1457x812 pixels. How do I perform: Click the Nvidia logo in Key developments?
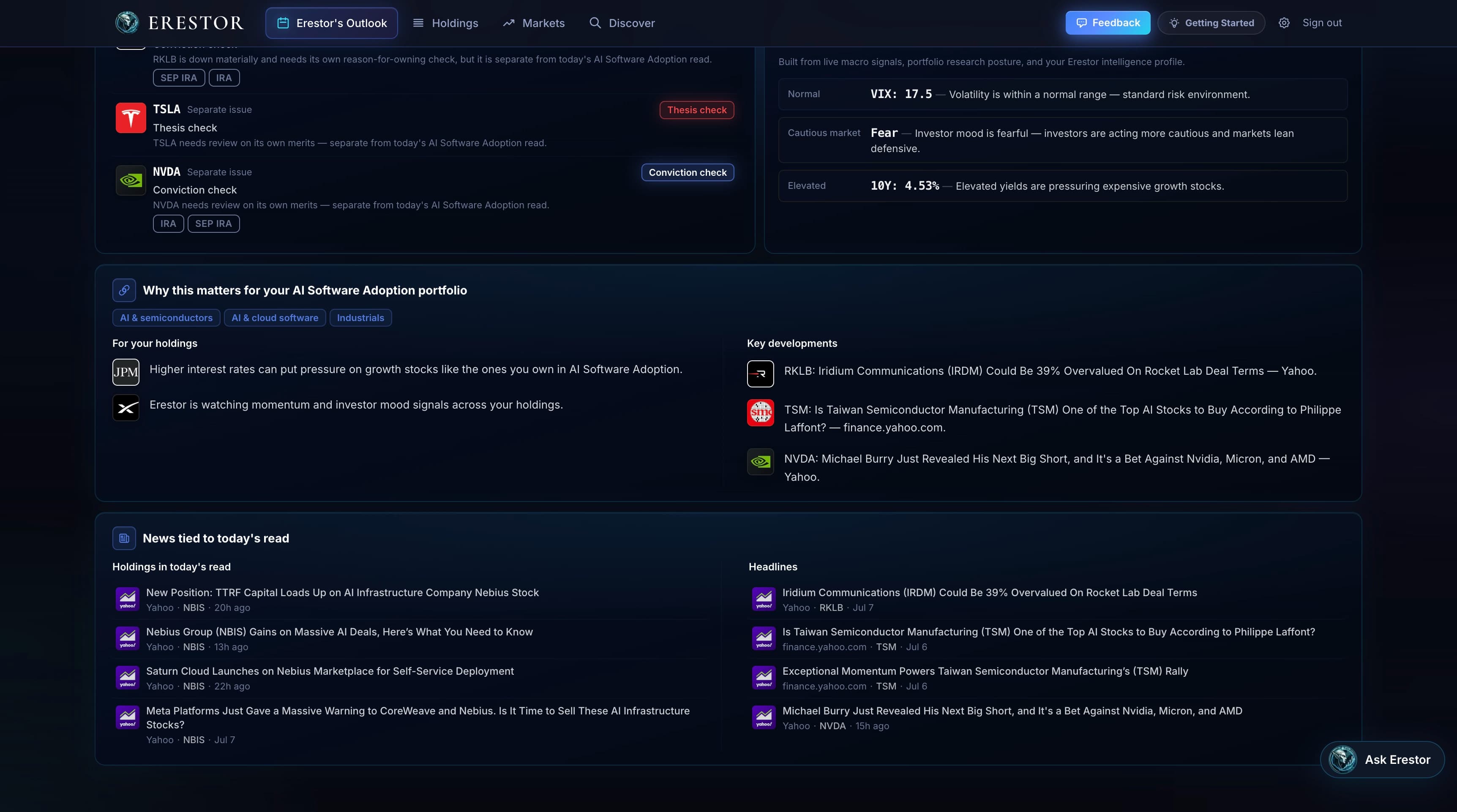pyautogui.click(x=760, y=462)
